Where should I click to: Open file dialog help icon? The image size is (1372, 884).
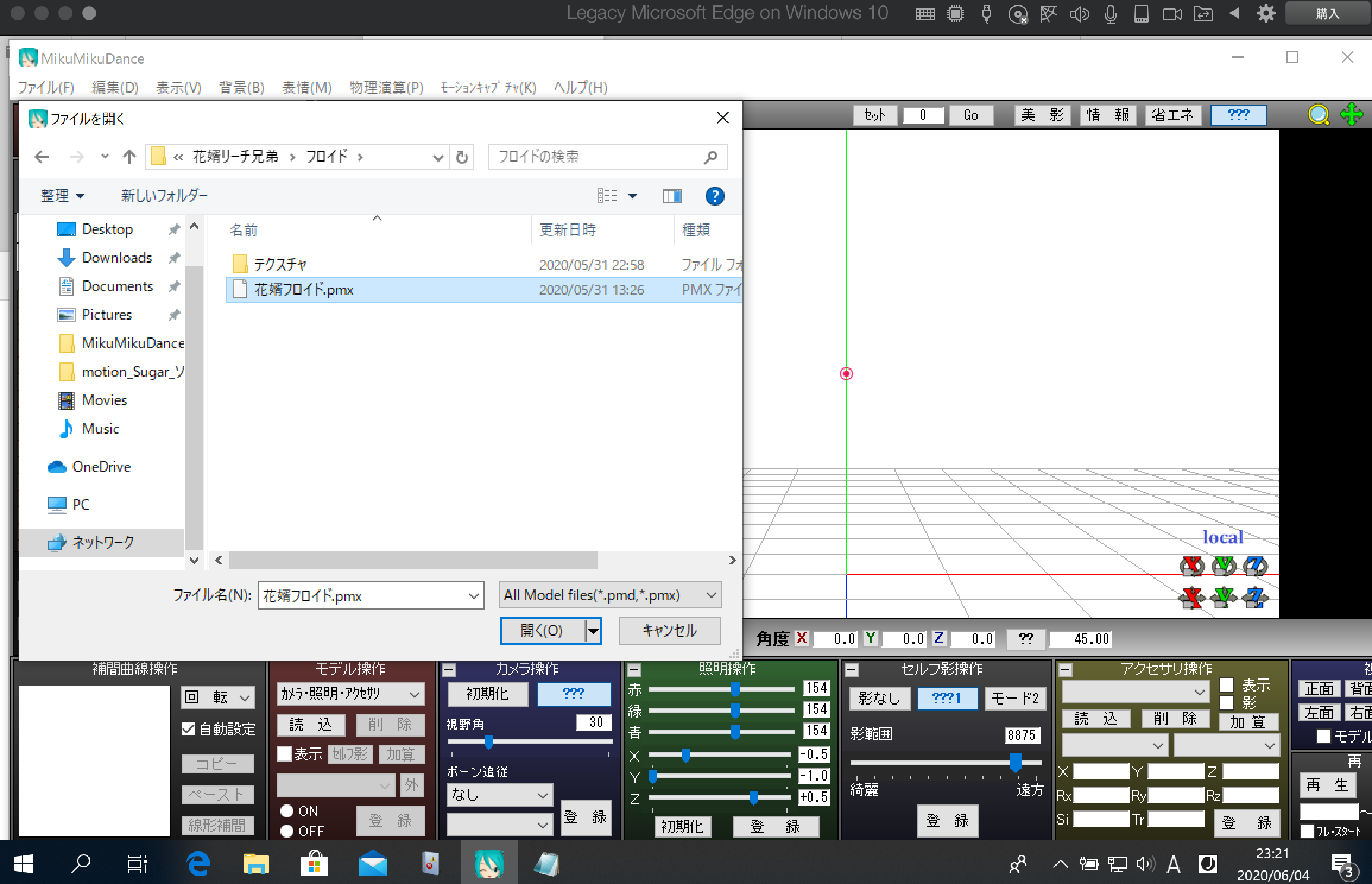point(715,196)
